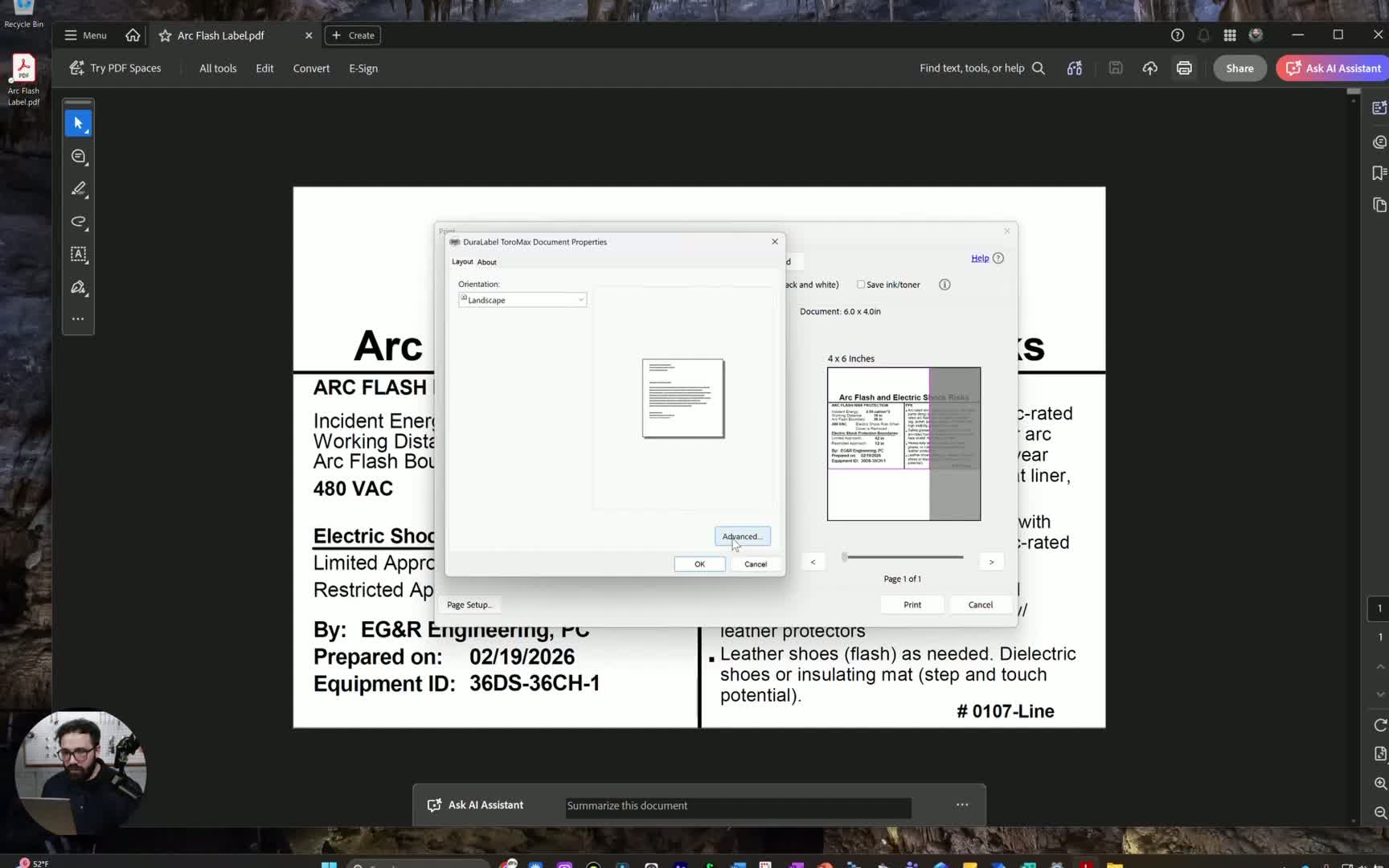Go to Acrobat Home icon

(133, 35)
